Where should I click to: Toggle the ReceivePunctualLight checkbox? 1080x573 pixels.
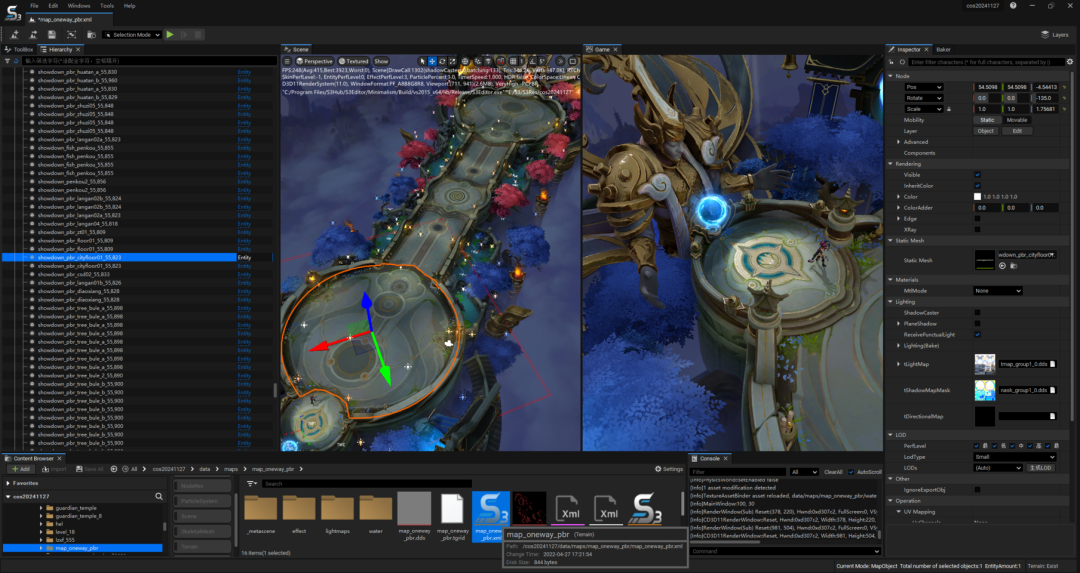[977, 335]
